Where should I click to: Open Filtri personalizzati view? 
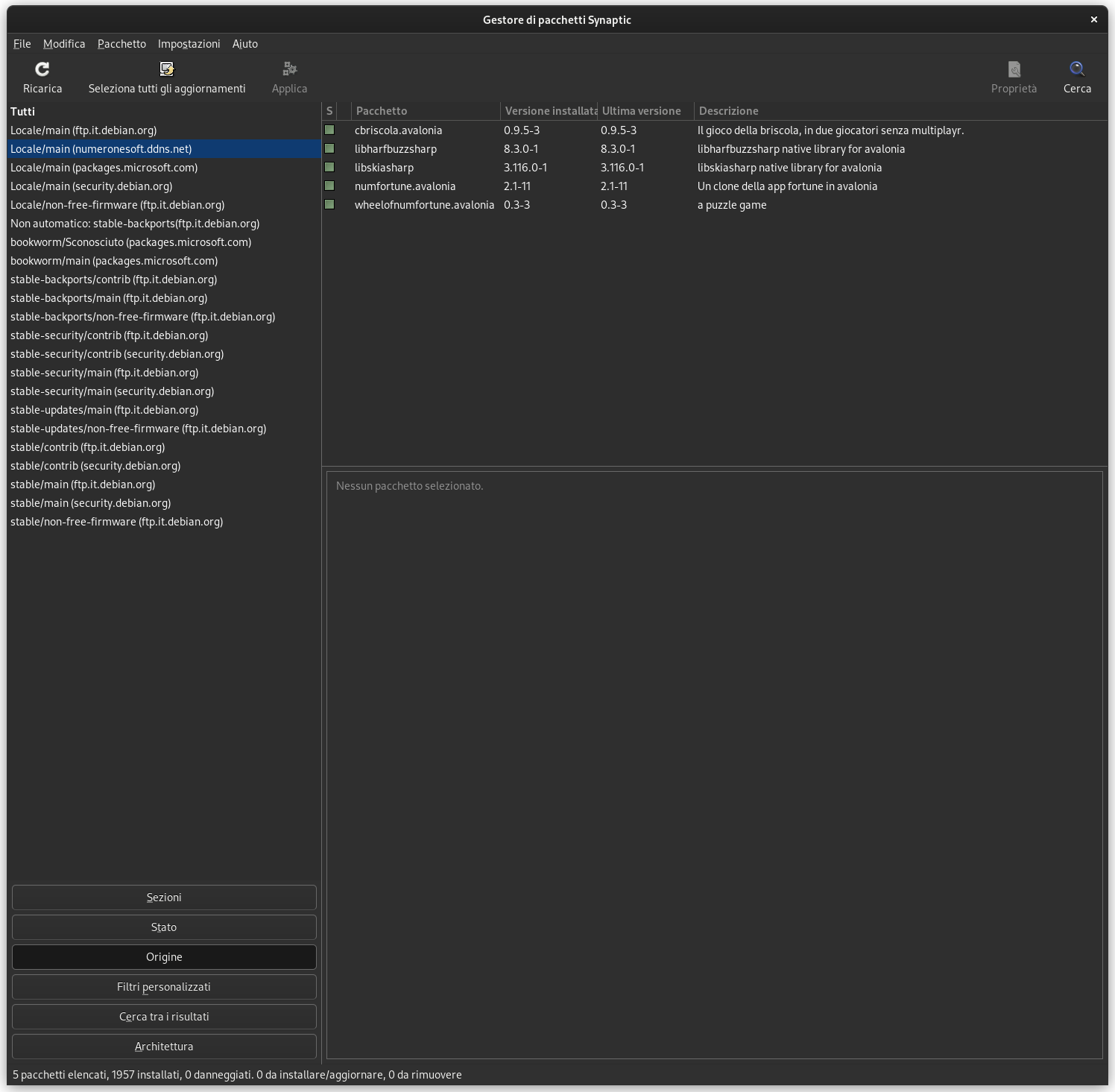(164, 987)
